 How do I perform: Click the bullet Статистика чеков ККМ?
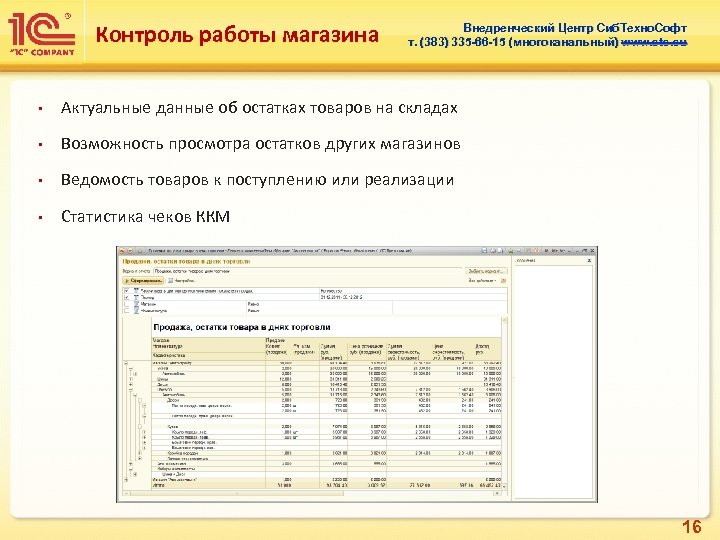[x=145, y=216]
